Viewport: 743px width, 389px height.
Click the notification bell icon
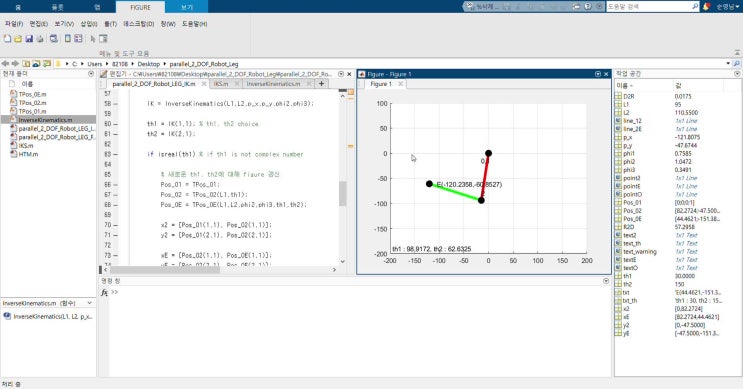(x=707, y=6)
